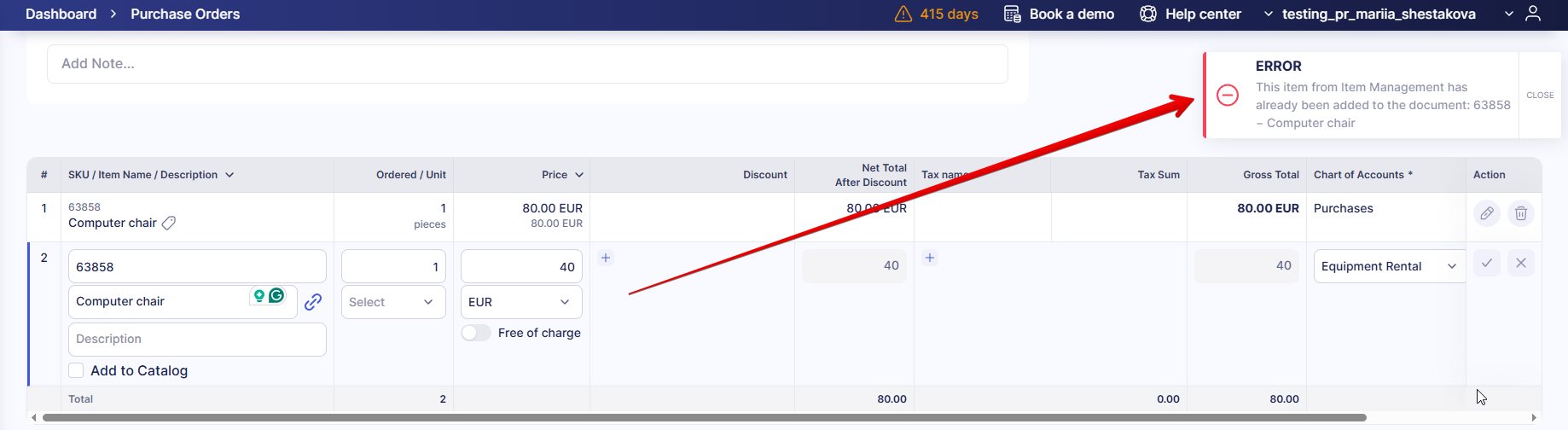The width and height of the screenshot is (1568, 430).
Task: Add a tax with the plus icon
Action: (930, 258)
